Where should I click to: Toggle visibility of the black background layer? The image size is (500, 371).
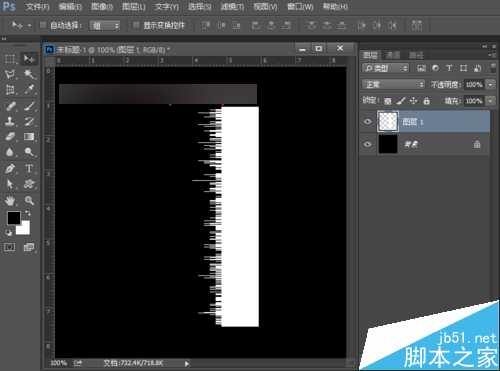[x=368, y=144]
